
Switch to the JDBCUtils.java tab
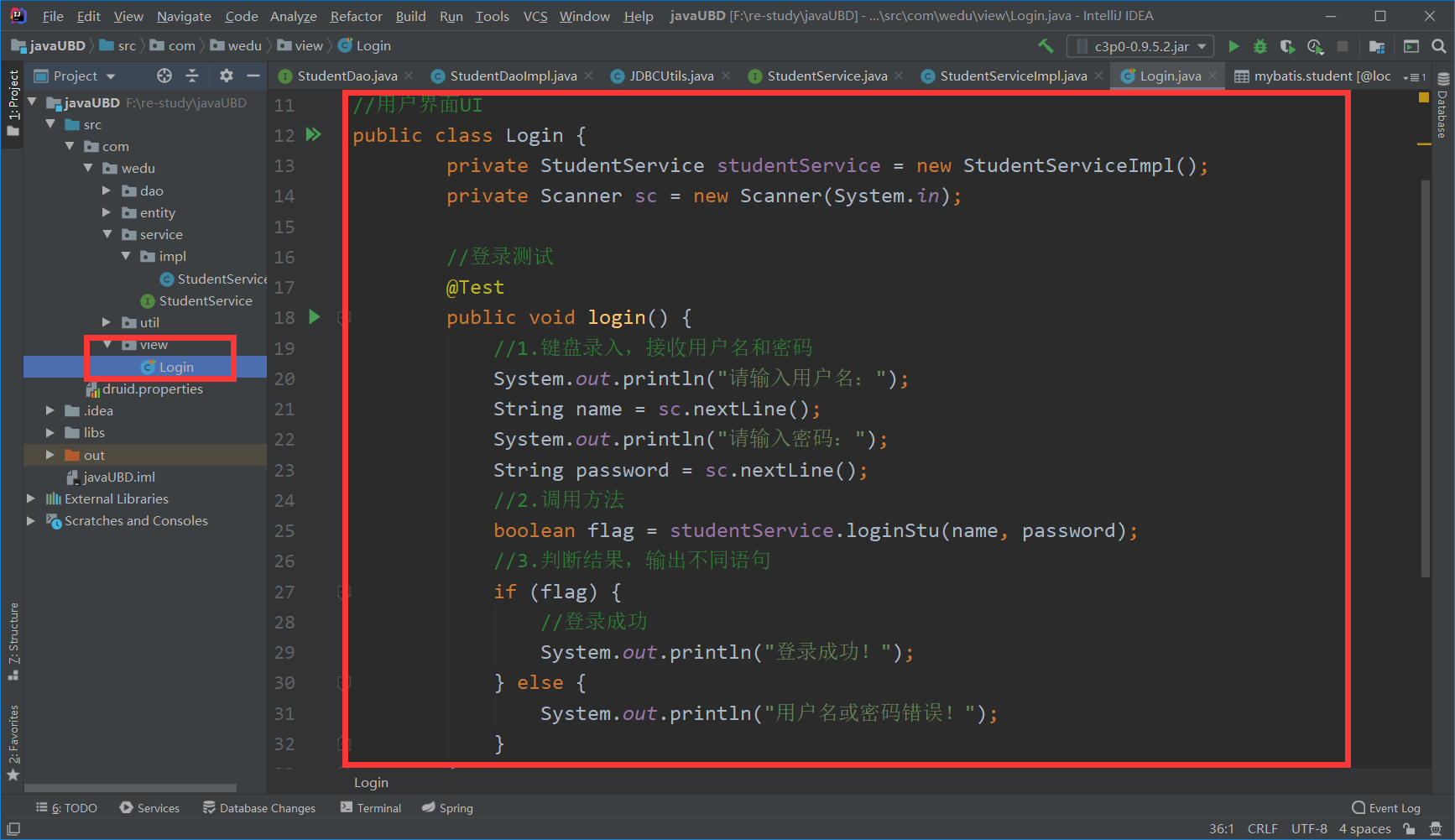pyautogui.click(x=671, y=76)
